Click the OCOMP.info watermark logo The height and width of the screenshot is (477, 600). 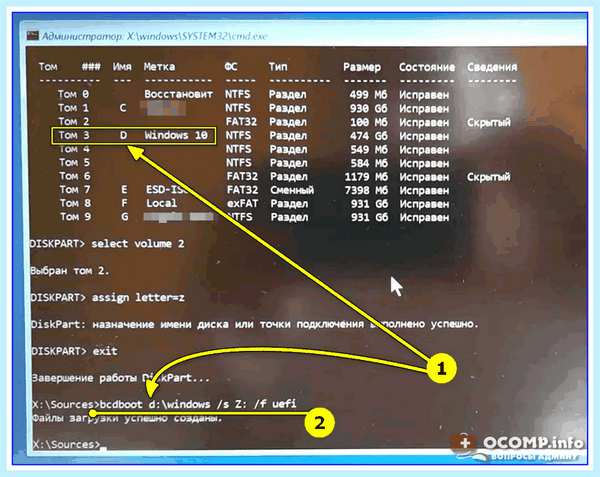click(517, 447)
